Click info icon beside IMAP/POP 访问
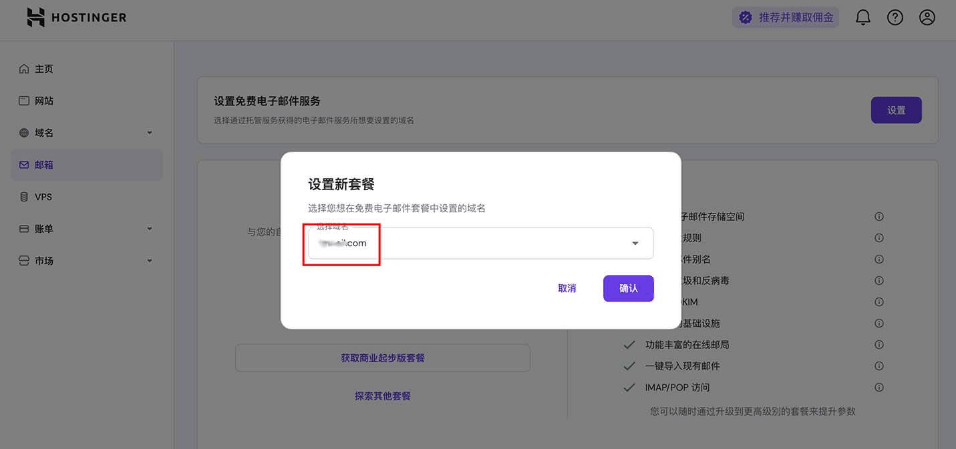This screenshot has height=449, width=956. (x=879, y=387)
